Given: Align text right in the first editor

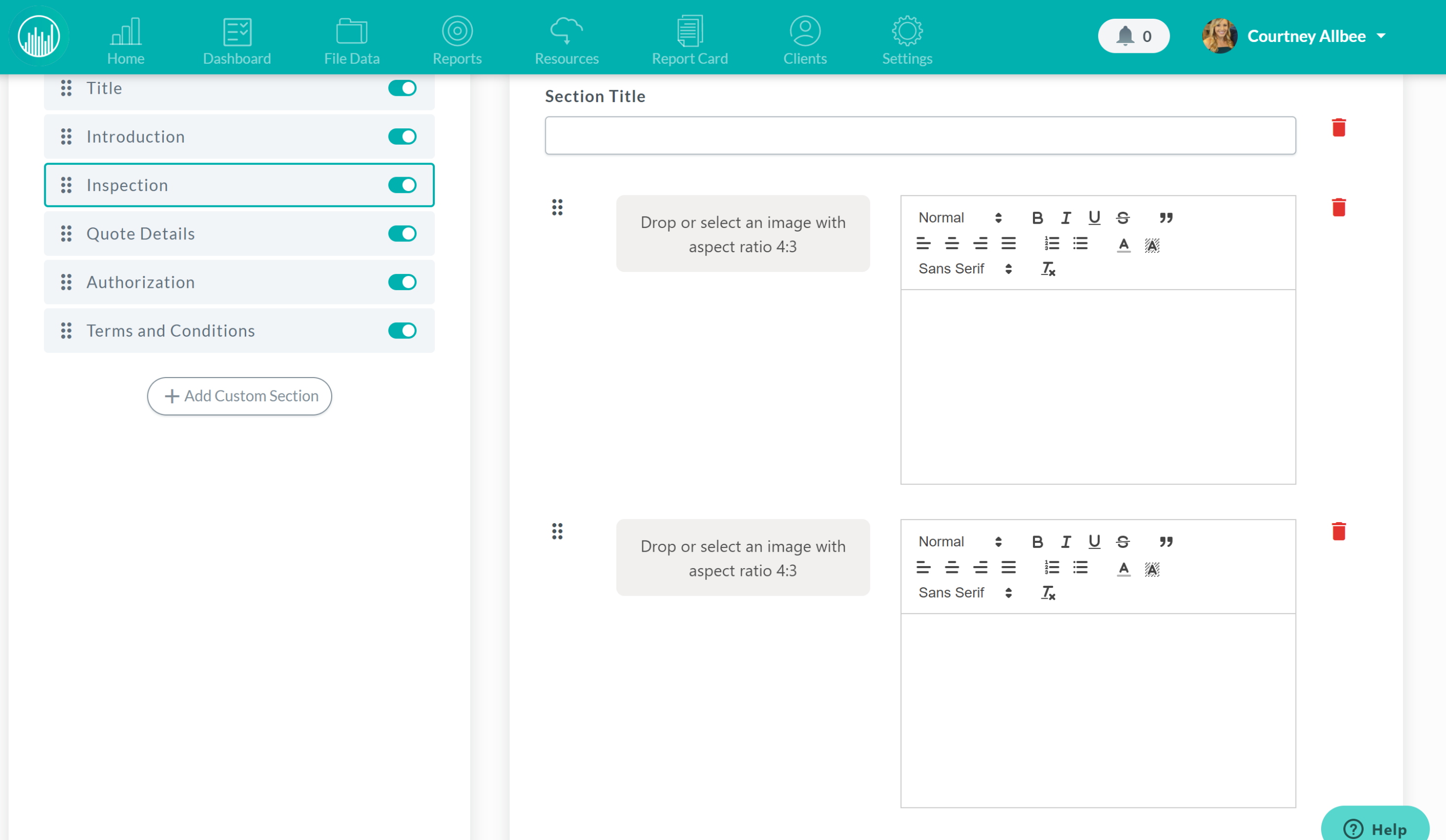Looking at the screenshot, I should pos(980,244).
